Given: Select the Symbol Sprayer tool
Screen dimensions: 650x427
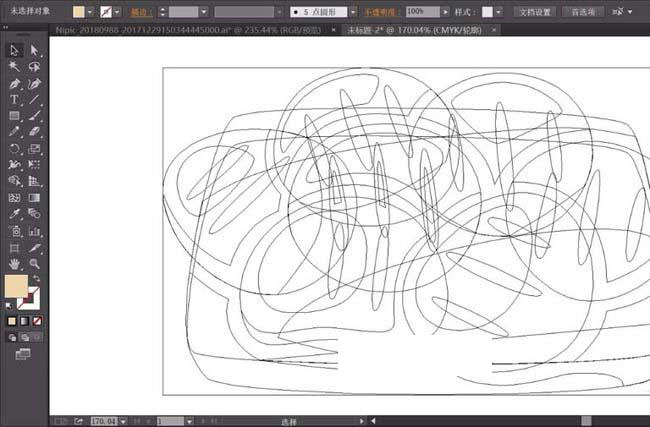Looking at the screenshot, I should click(15, 231).
